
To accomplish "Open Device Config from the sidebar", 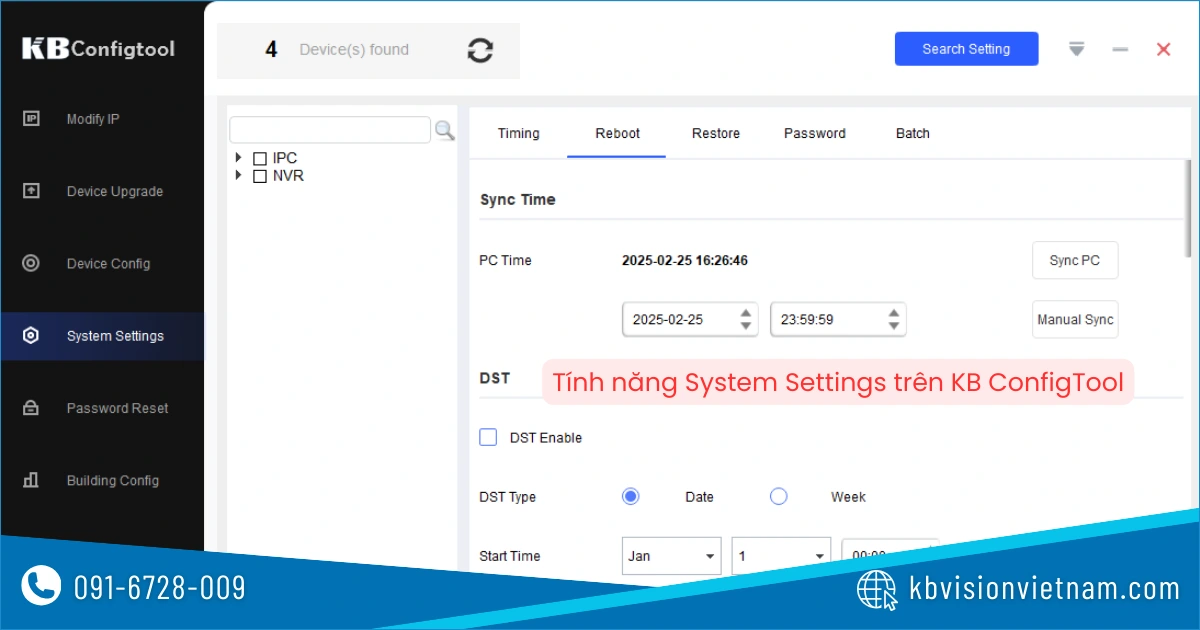I will pos(31,263).
